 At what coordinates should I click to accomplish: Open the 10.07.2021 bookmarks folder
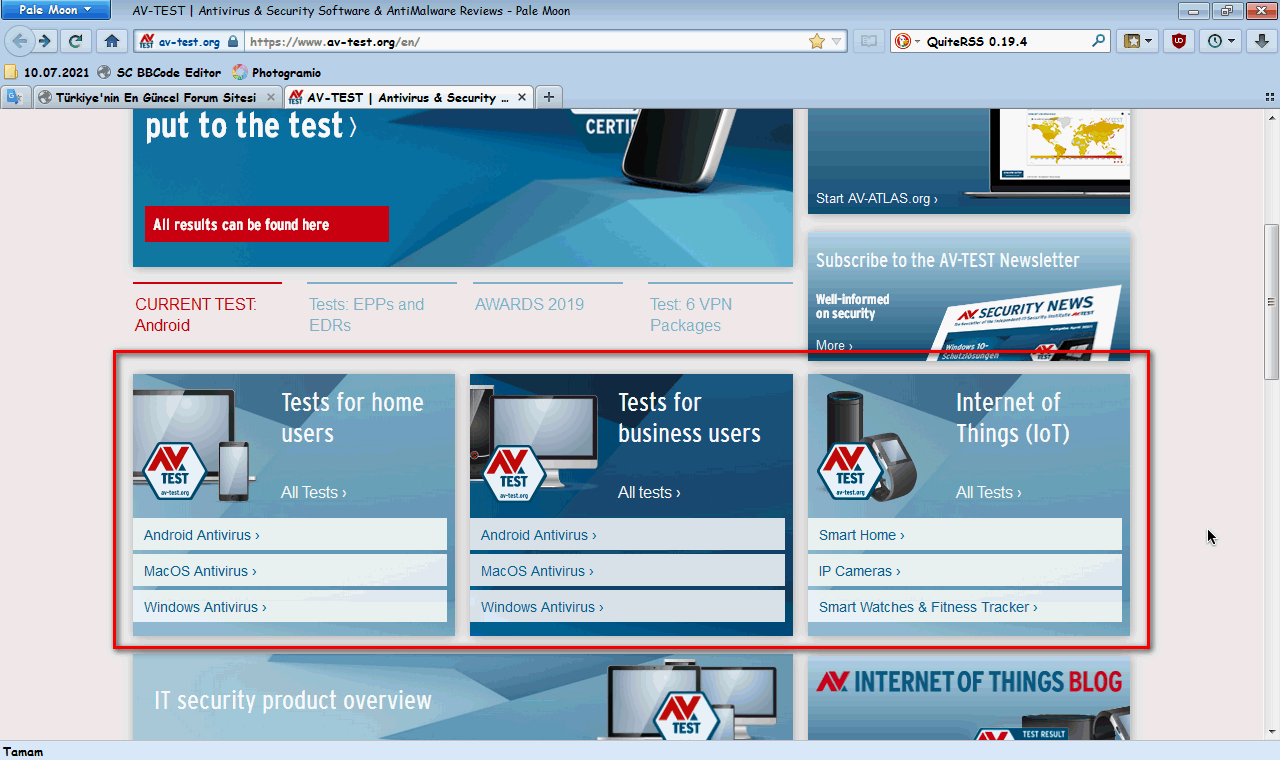point(47,72)
